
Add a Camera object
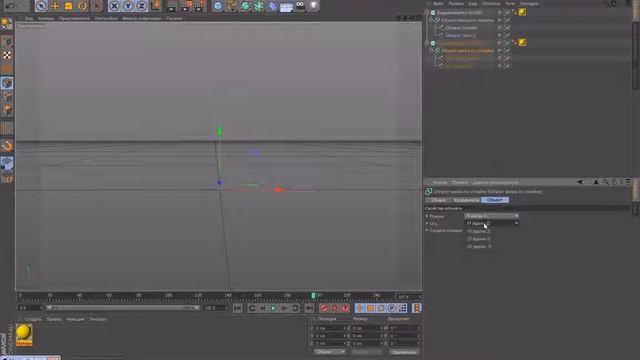[300, 6]
